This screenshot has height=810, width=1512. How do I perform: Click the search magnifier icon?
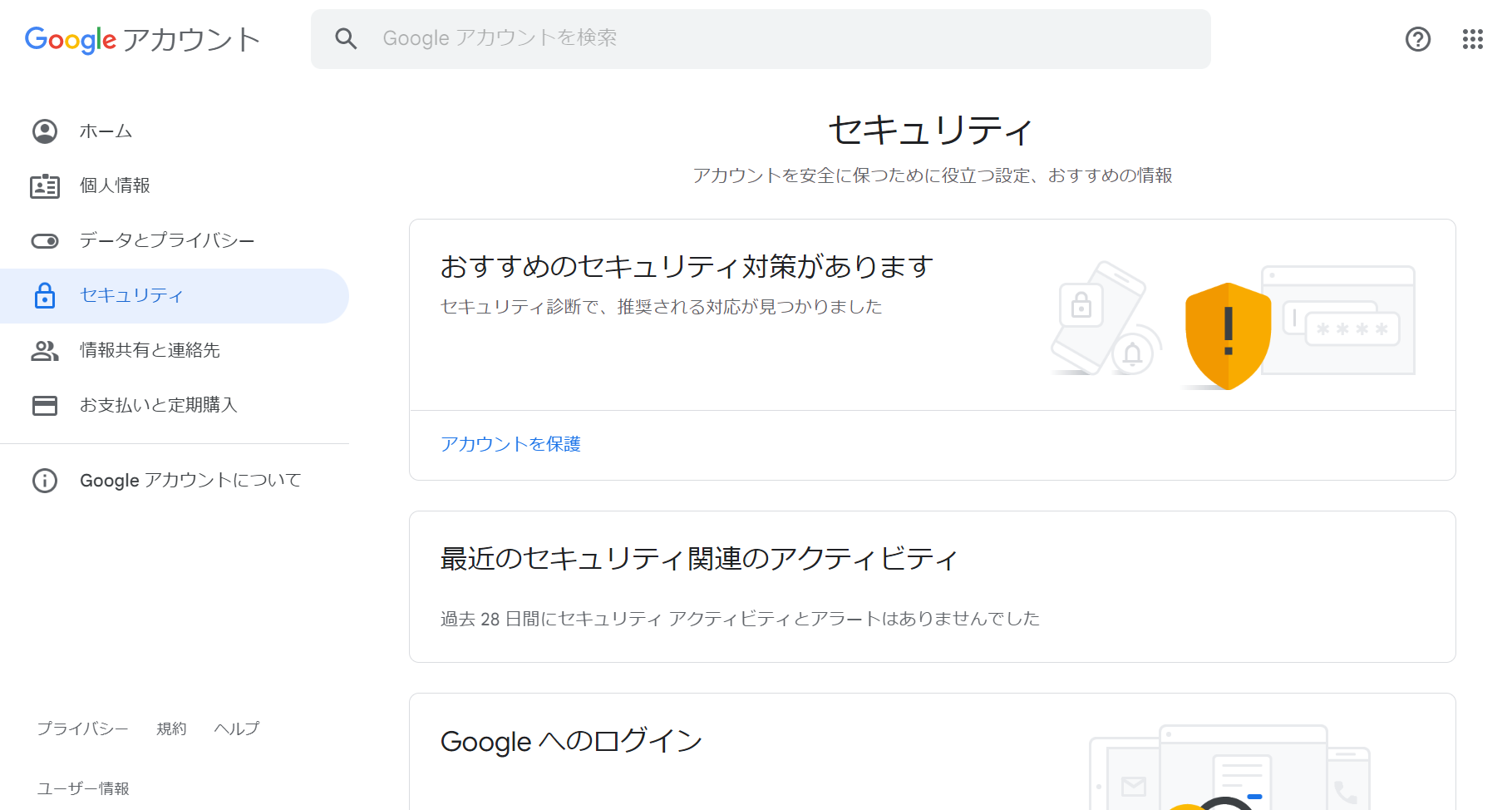click(346, 38)
